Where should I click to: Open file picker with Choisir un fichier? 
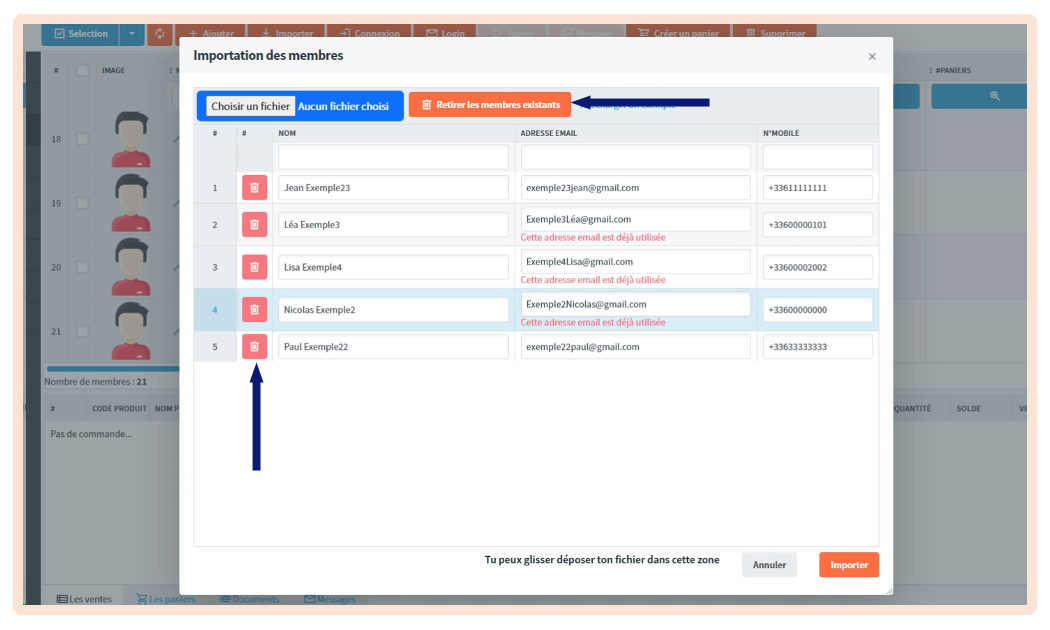[x=250, y=106]
